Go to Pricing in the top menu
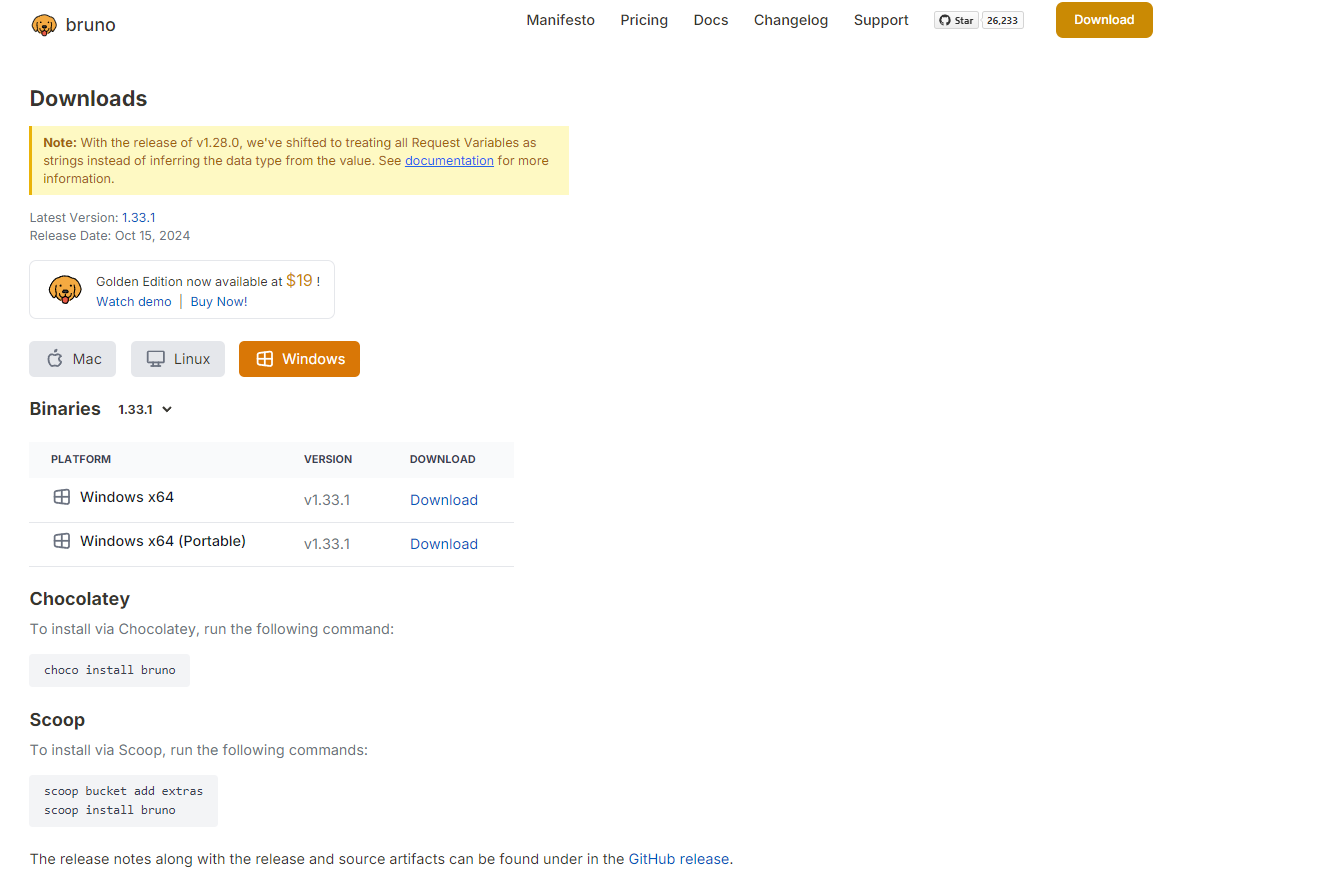Screen dimensions: 1326x881 click(644, 20)
